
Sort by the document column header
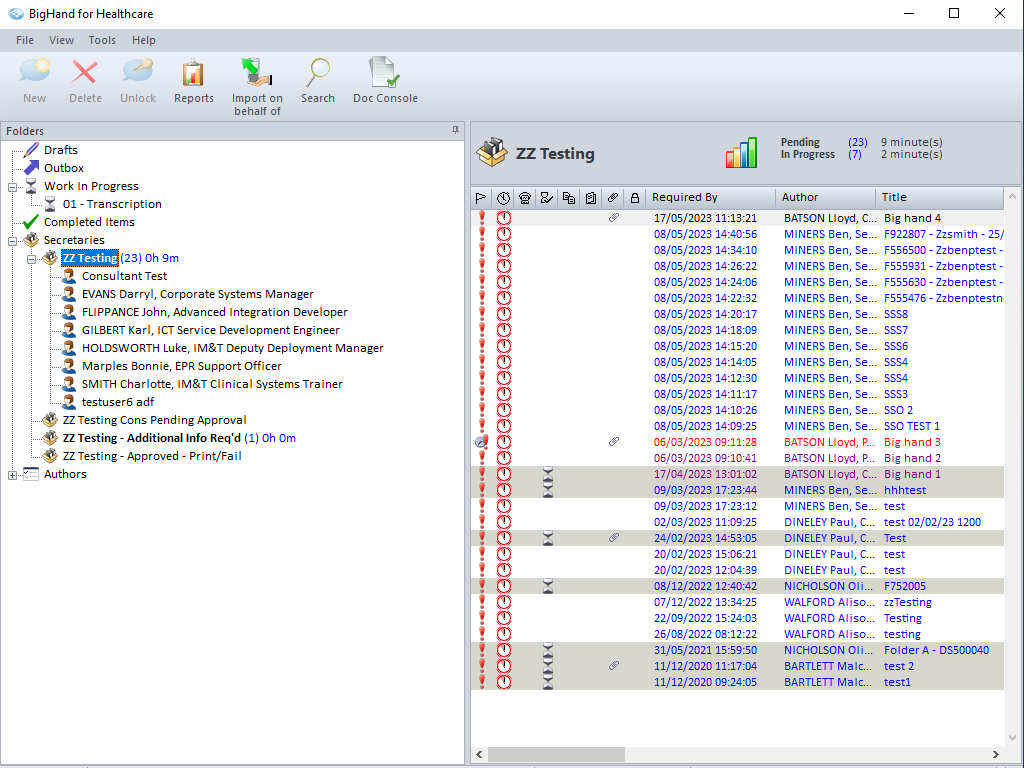[591, 198]
